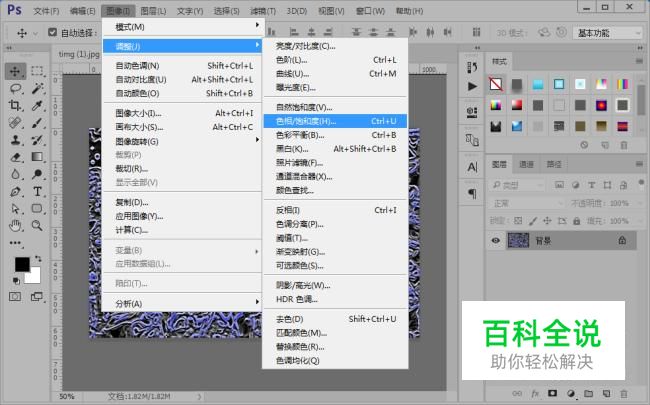Image resolution: width=650 pixels, height=405 pixels.
Task: Select the Lasso tool
Action: 15,88
